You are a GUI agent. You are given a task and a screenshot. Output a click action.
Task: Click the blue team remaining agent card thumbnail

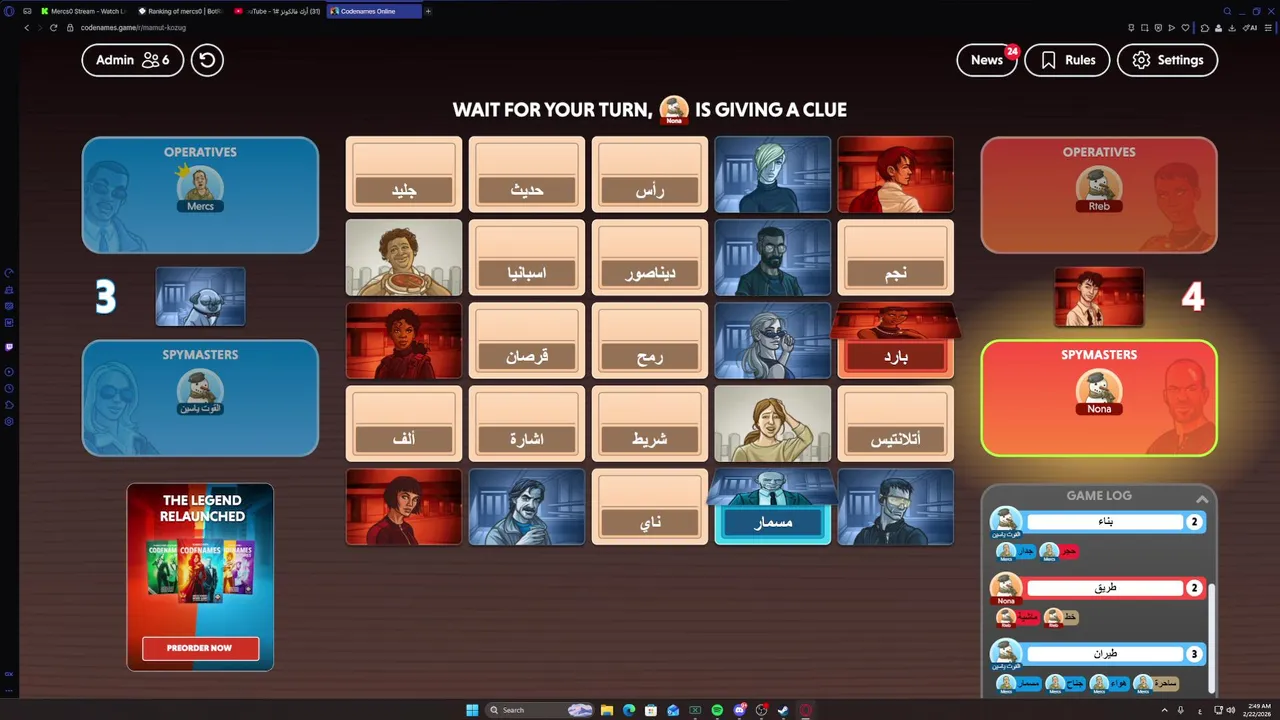pos(200,296)
